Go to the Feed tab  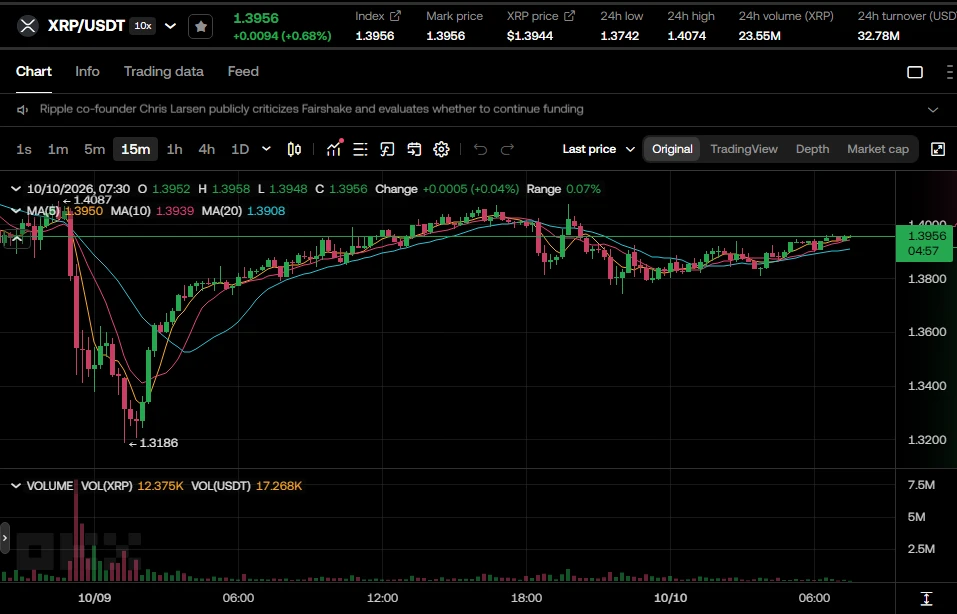(243, 71)
